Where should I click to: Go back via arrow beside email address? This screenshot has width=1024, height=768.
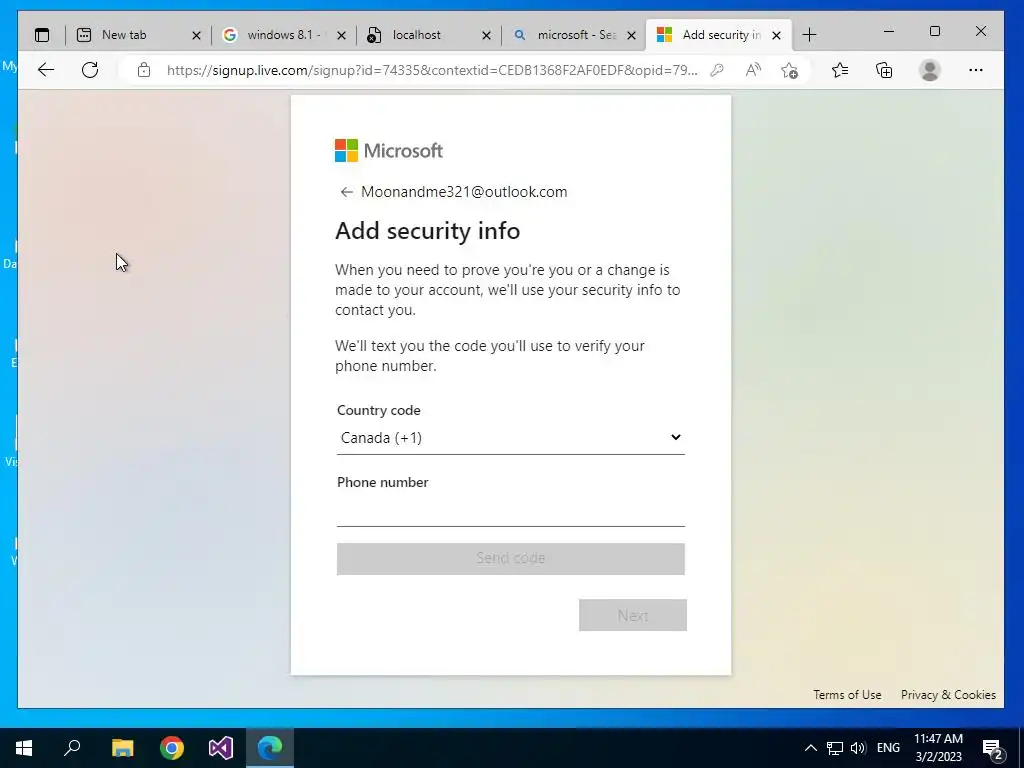click(x=346, y=192)
